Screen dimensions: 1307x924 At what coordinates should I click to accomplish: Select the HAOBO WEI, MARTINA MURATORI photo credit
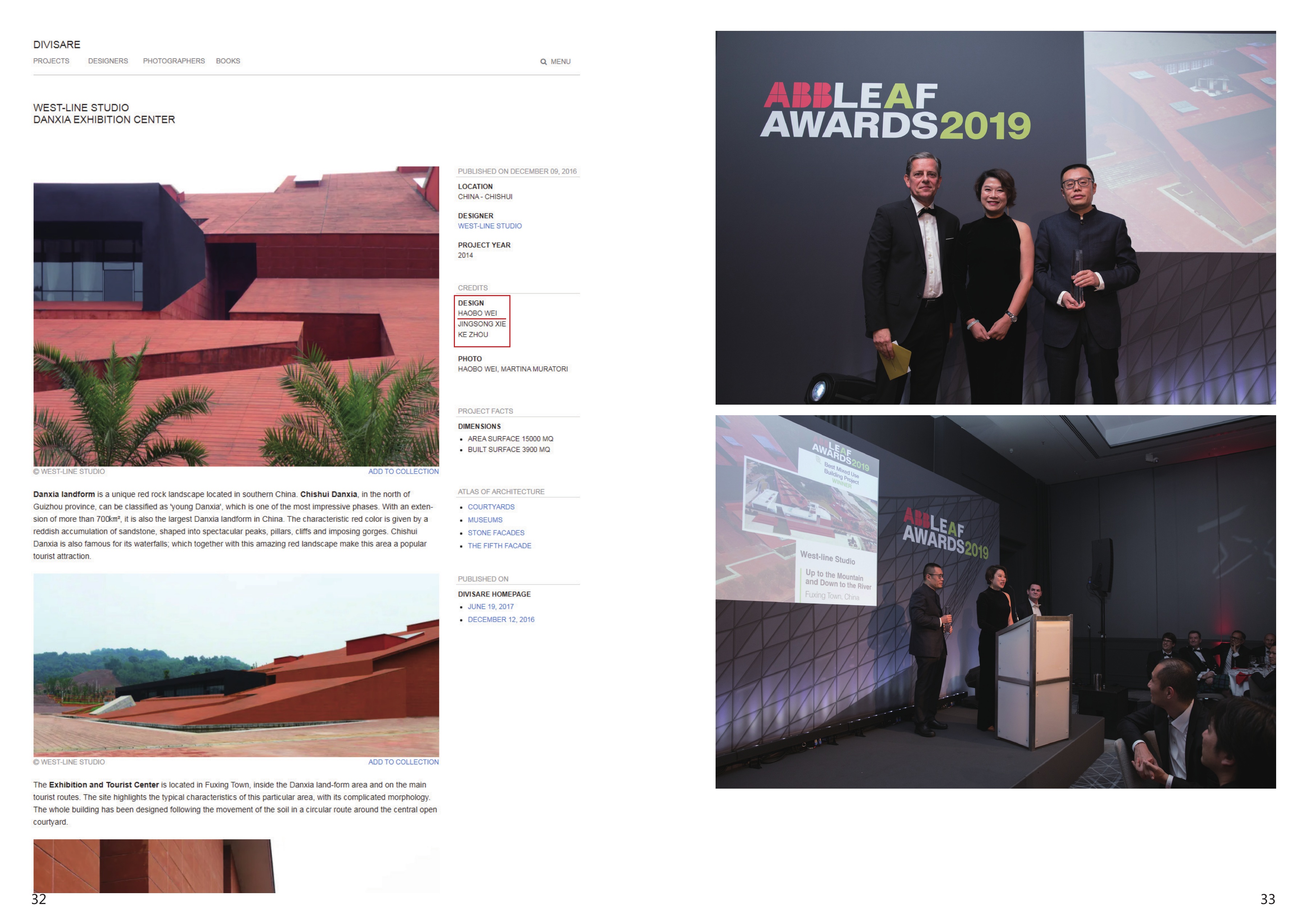(x=513, y=369)
